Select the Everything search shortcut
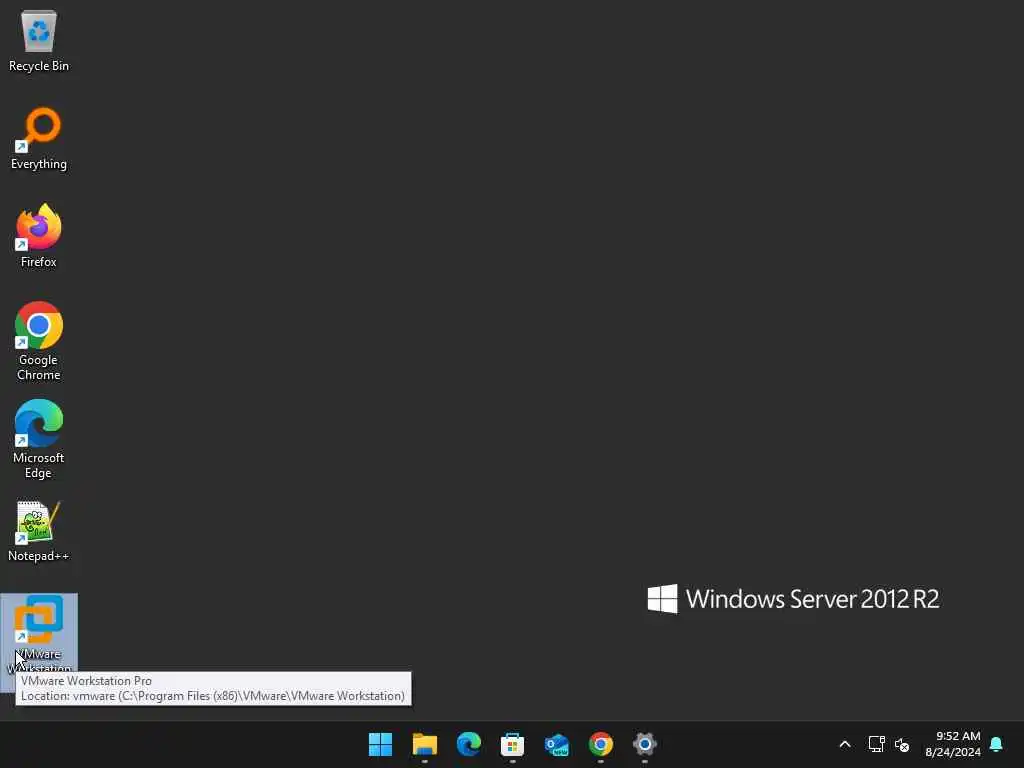The height and width of the screenshot is (768, 1024). 39,138
